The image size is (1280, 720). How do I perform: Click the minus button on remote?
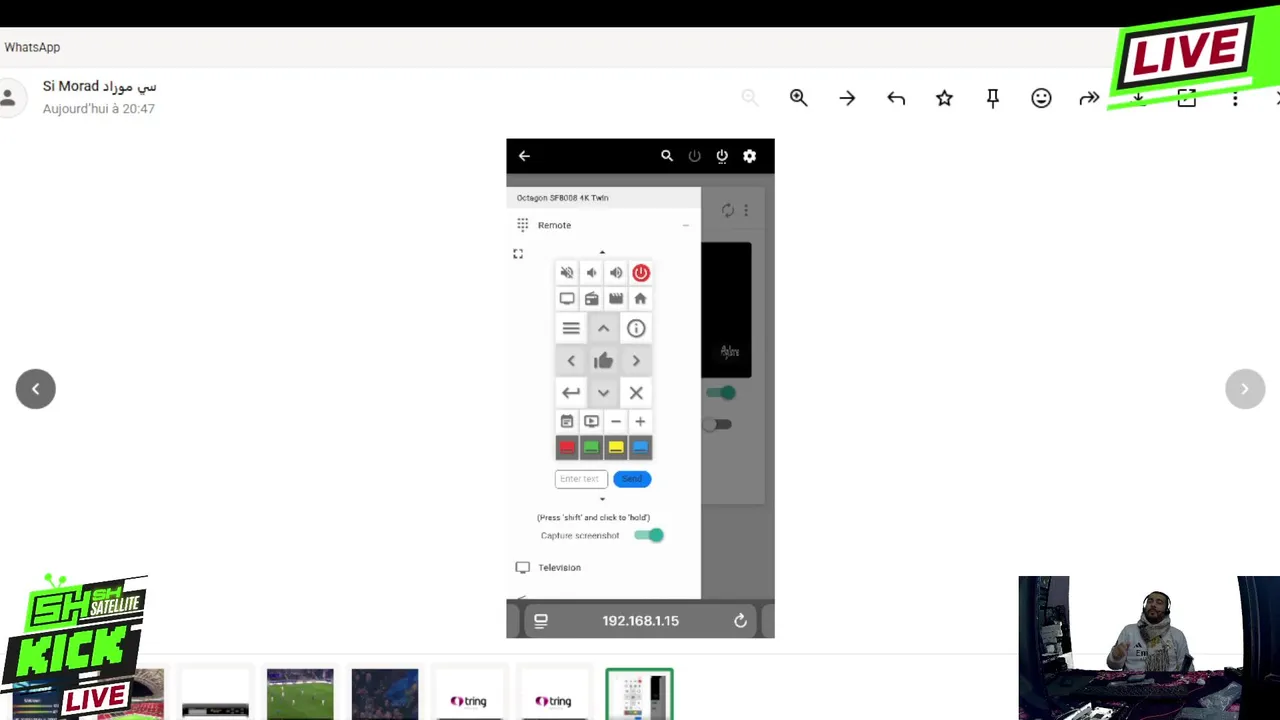(x=616, y=422)
